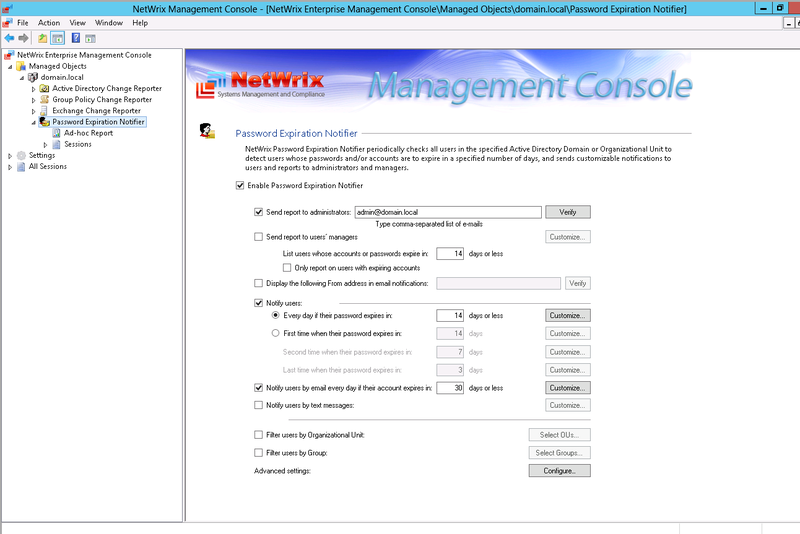The height and width of the screenshot is (534, 800).
Task: Click the Select OUs button
Action: click(560, 435)
